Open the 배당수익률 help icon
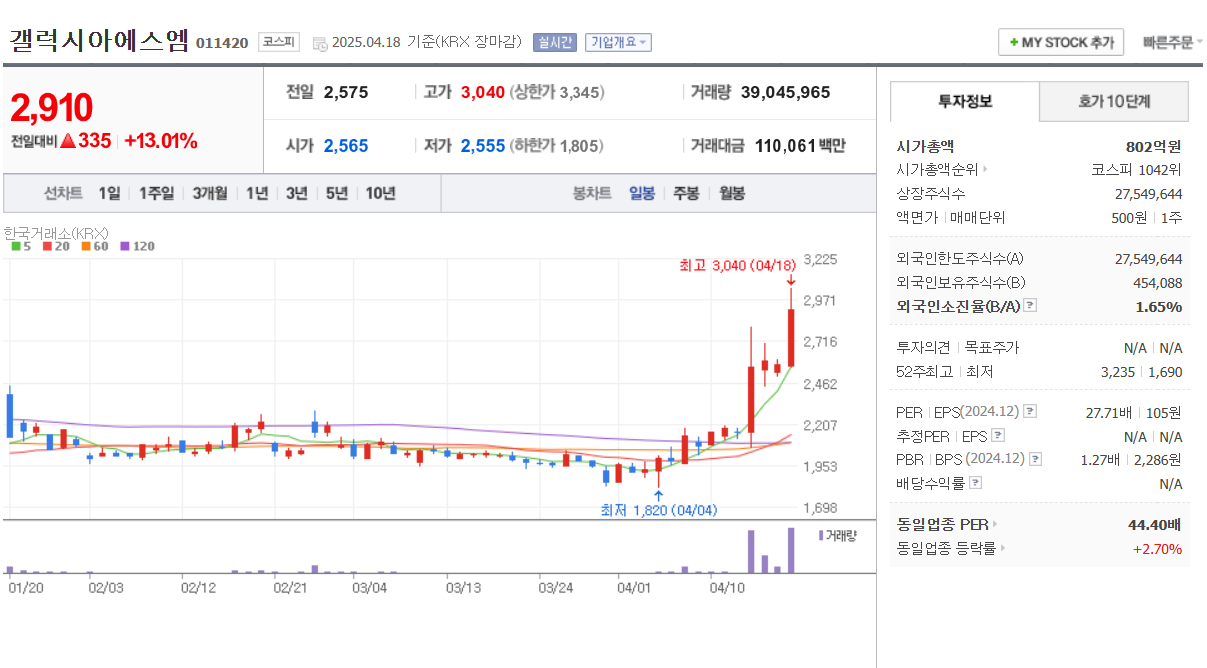 pyautogui.click(x=975, y=482)
